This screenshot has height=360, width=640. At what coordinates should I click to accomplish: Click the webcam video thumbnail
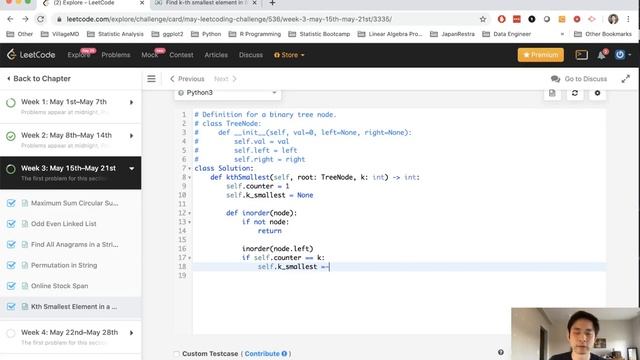point(575,334)
